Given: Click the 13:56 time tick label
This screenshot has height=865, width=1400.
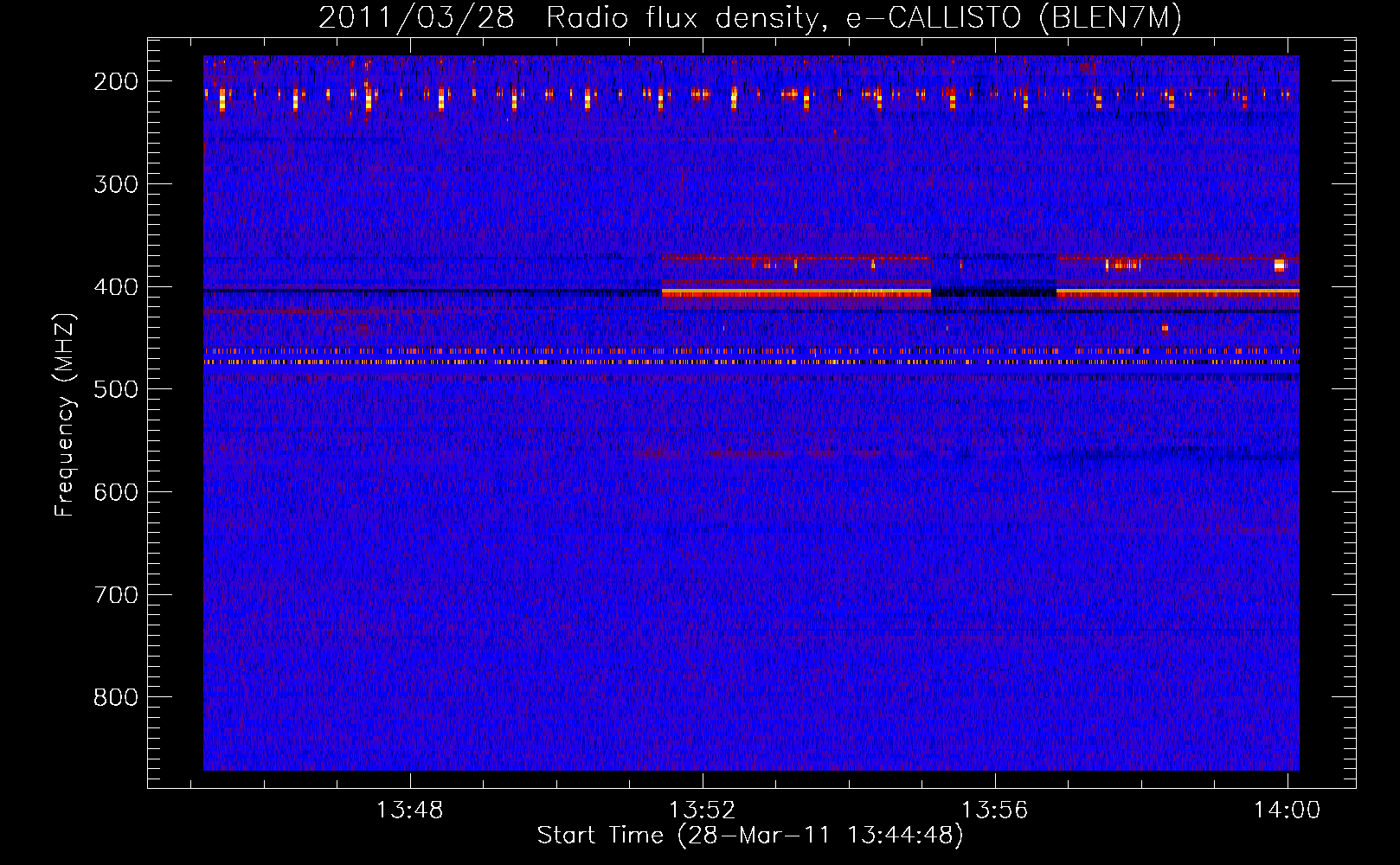Looking at the screenshot, I should 995,811.
